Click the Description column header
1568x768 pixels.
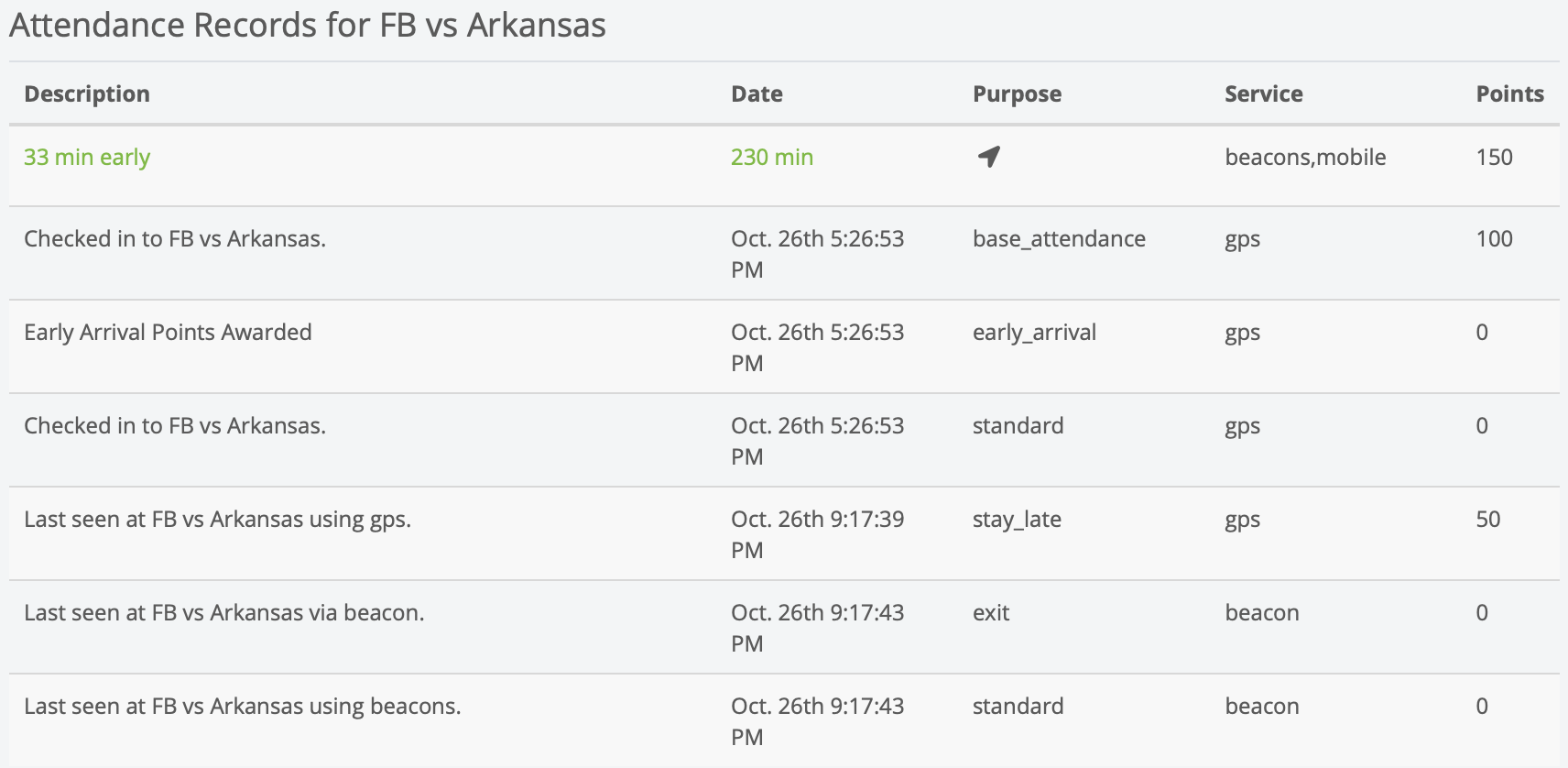87,93
